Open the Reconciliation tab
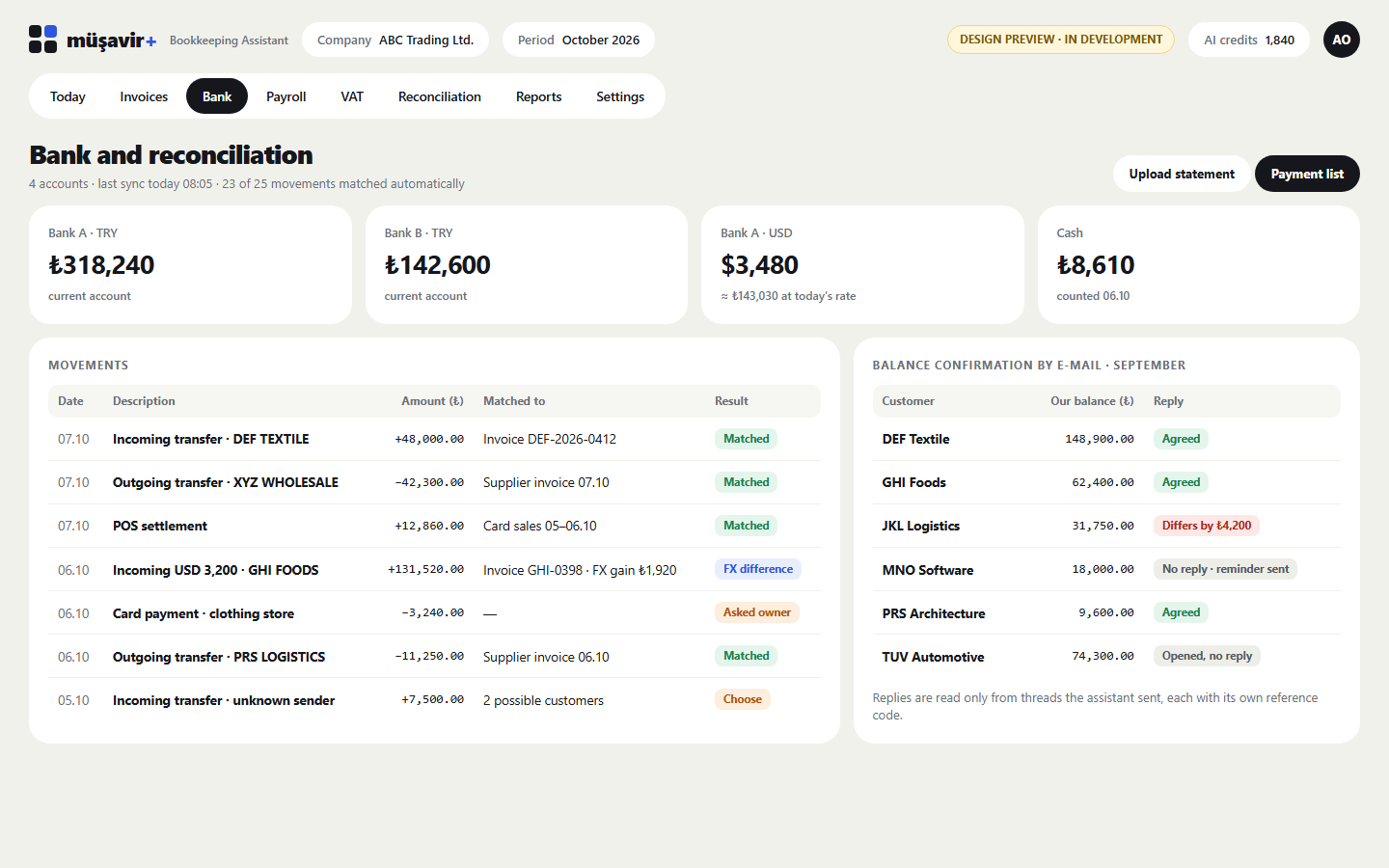Viewport: 1389px width, 868px height. pyautogui.click(x=440, y=96)
